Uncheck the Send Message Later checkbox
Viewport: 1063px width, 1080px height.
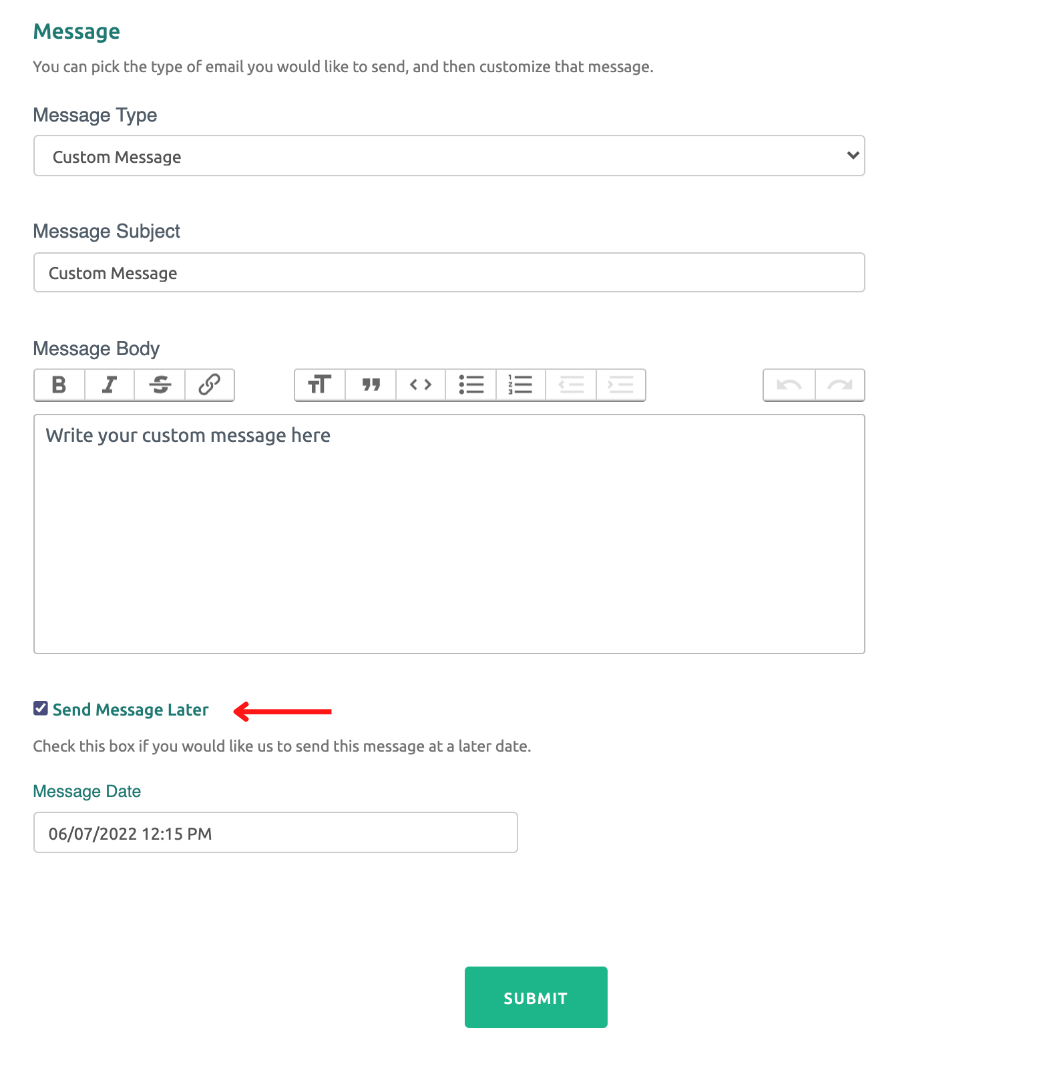41,708
